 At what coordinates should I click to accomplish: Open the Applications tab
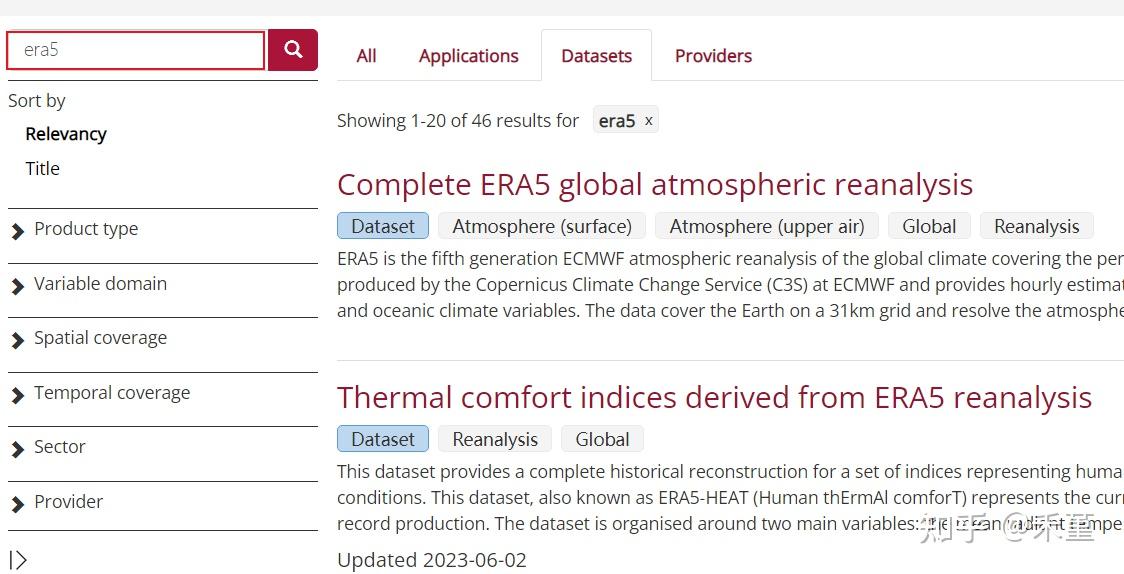[x=468, y=56]
